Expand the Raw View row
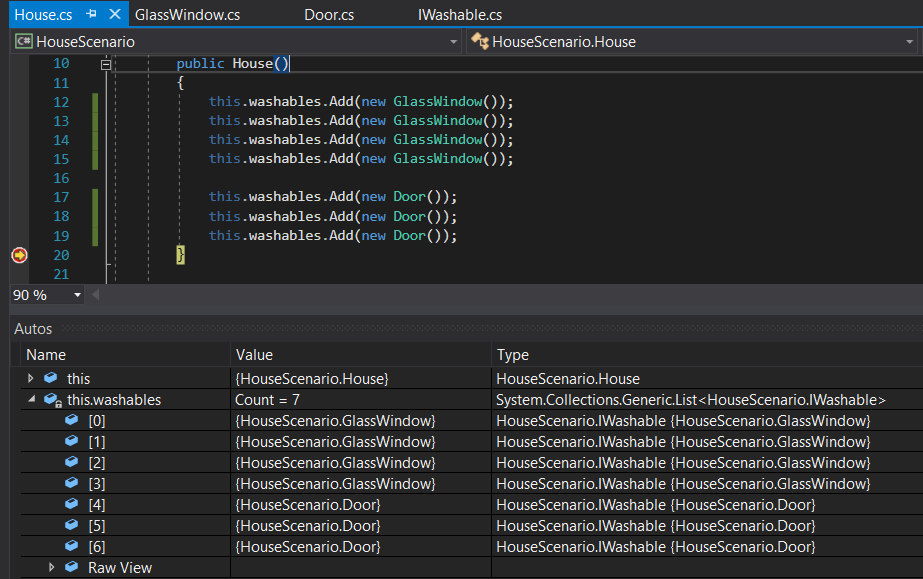 (x=51, y=567)
